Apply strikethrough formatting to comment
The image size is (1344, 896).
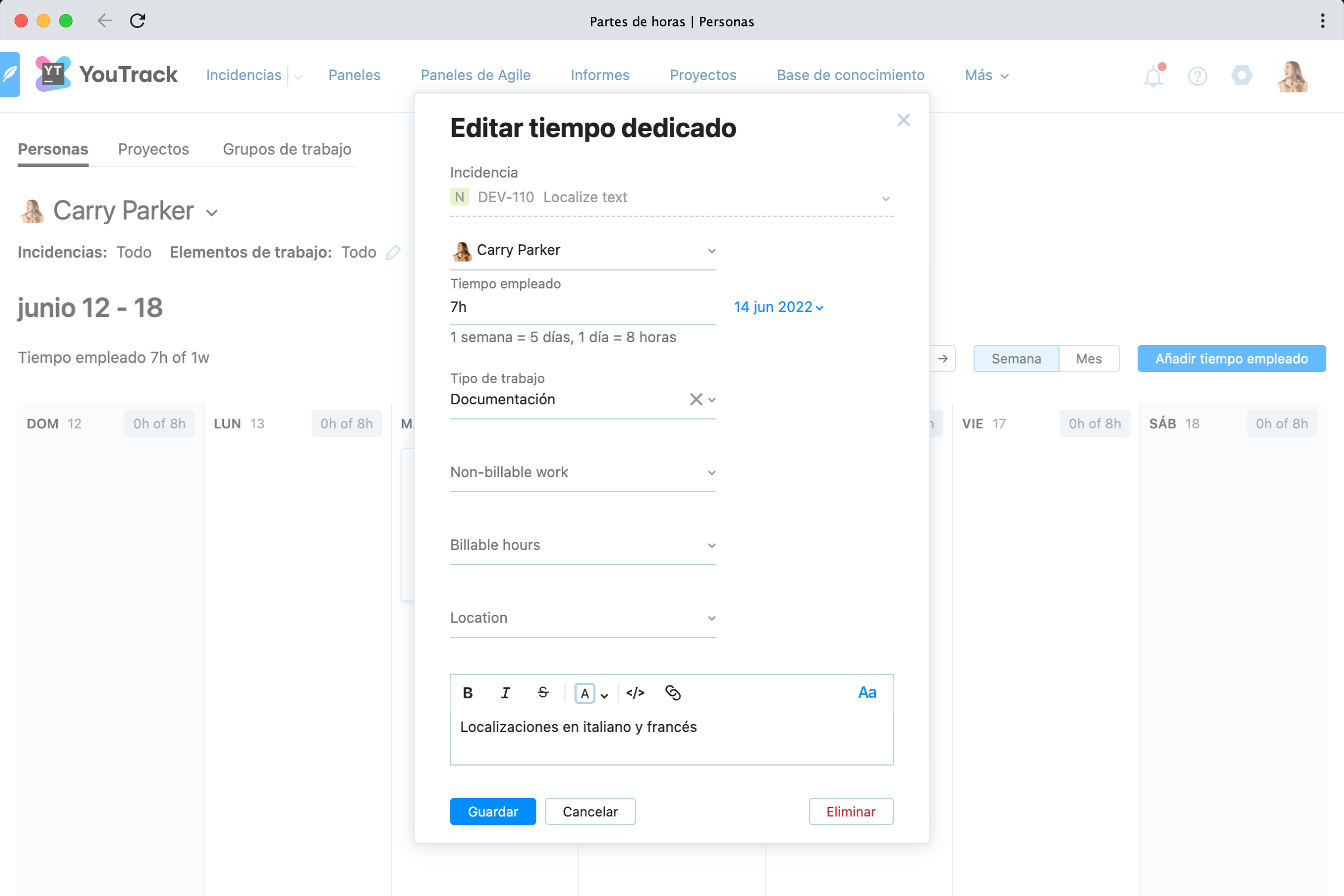tap(543, 693)
